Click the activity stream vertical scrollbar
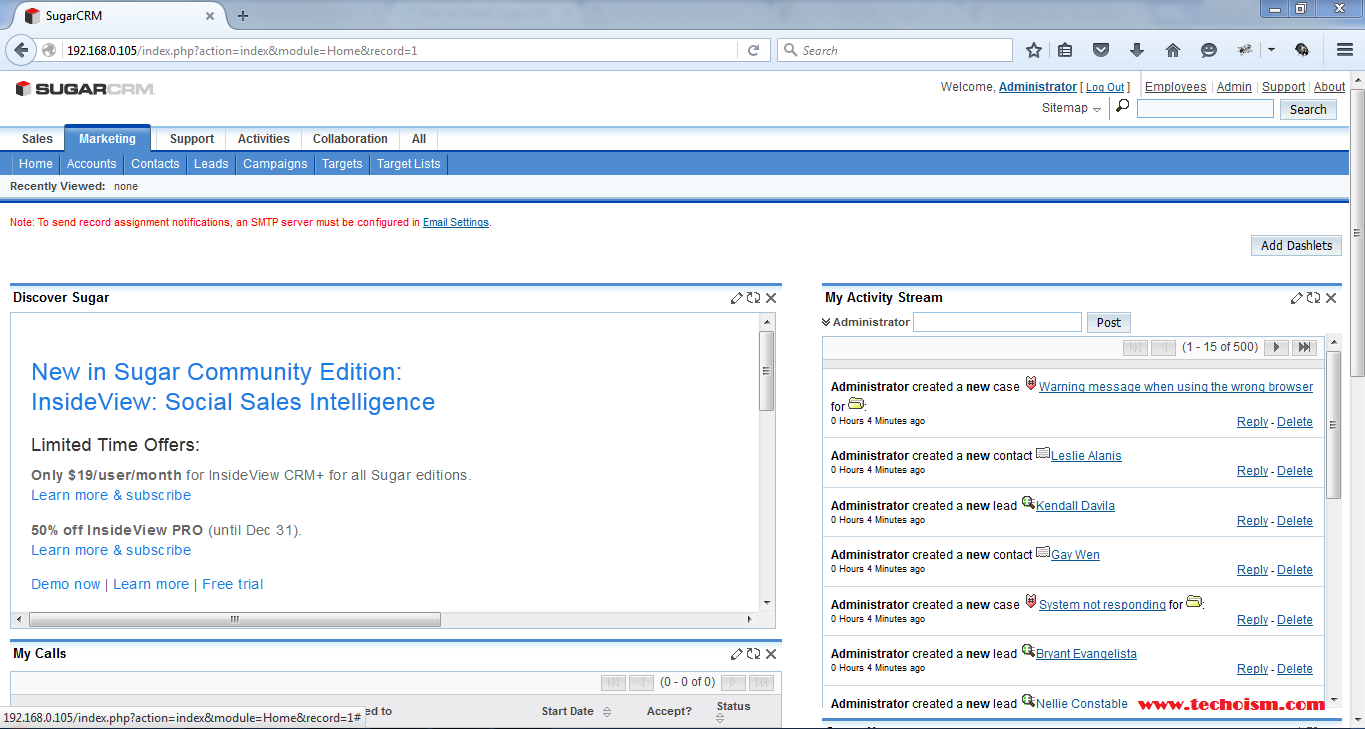The image size is (1365, 729). point(1333,425)
